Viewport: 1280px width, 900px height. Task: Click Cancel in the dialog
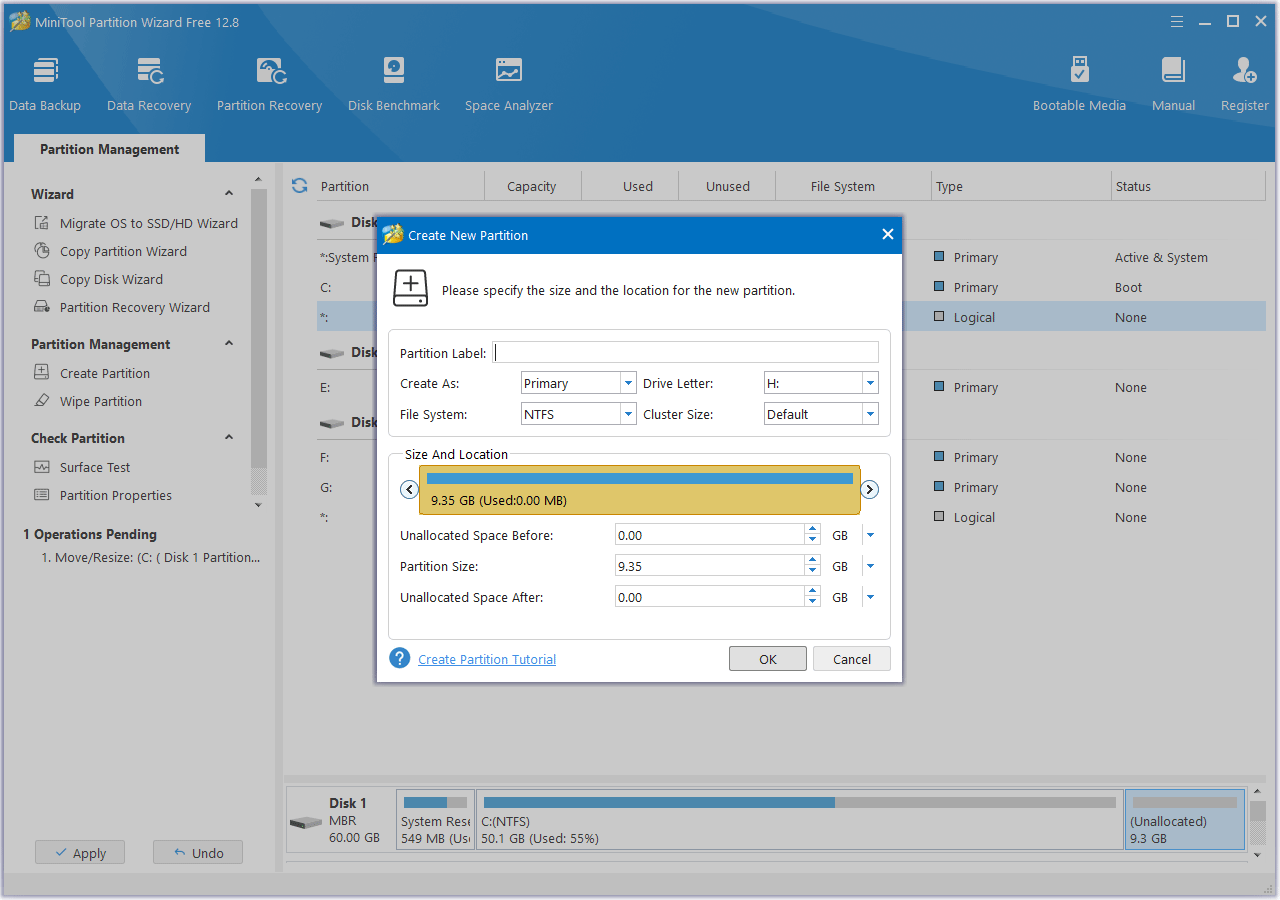[852, 659]
